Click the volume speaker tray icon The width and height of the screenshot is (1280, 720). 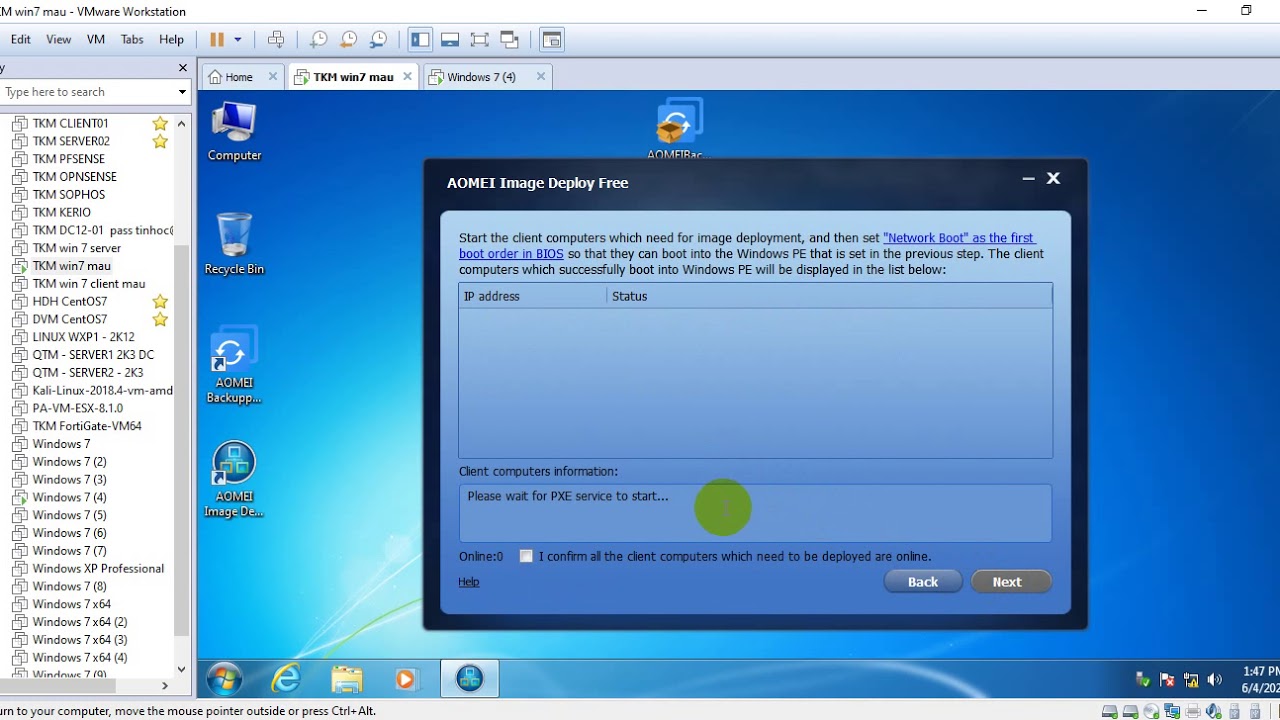point(1215,680)
